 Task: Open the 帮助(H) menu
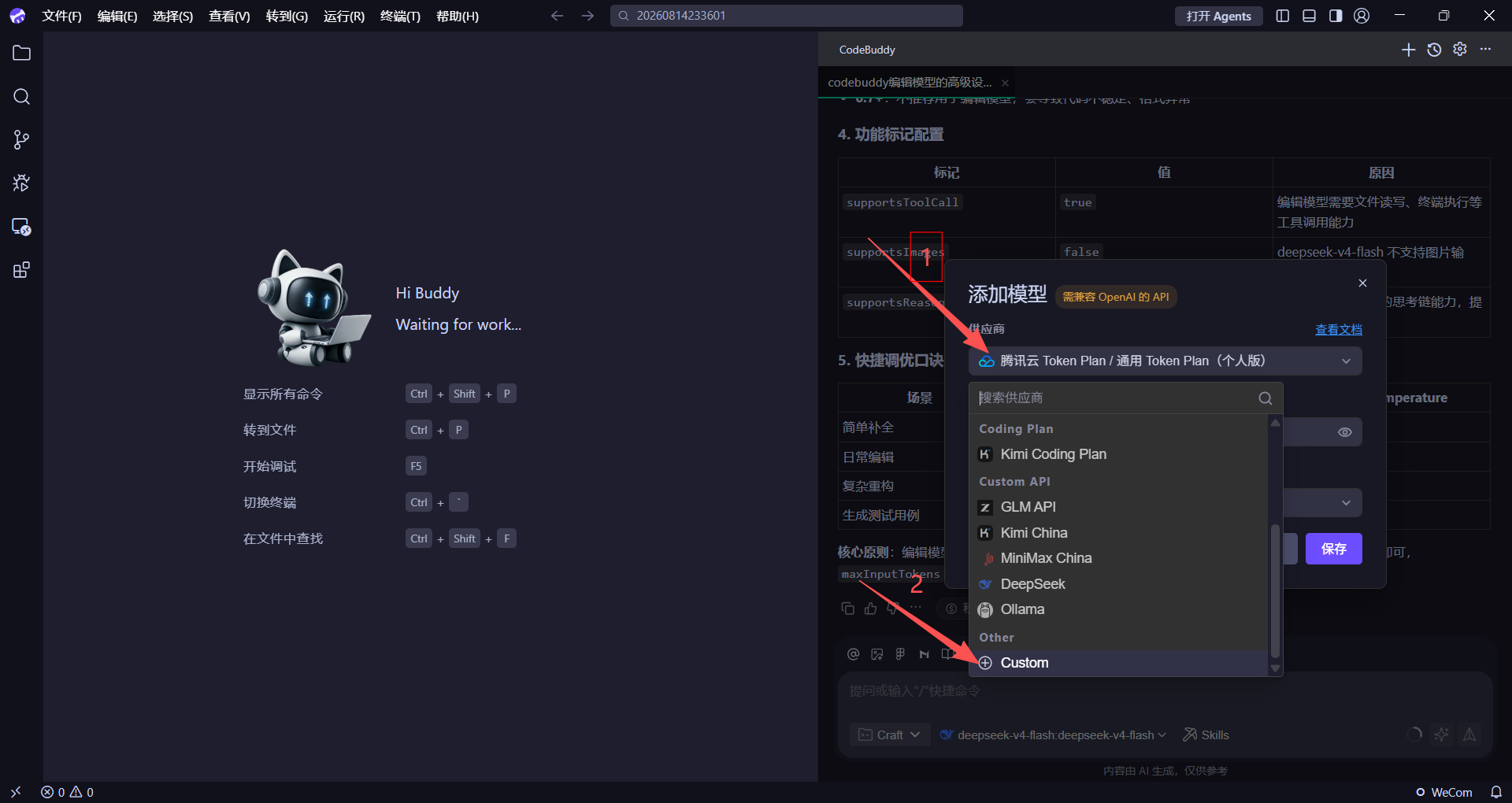pos(458,16)
